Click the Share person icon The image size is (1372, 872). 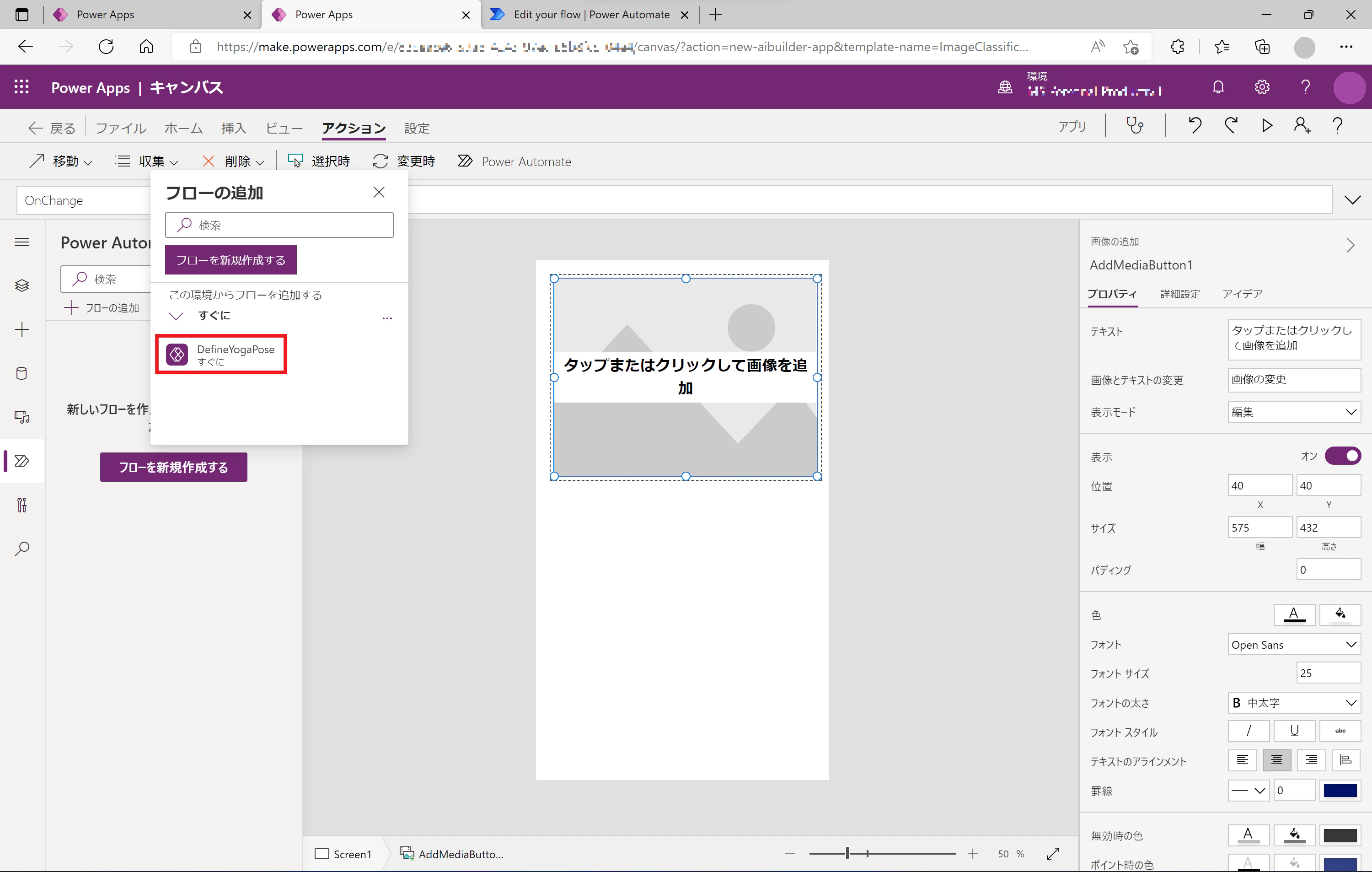(x=1302, y=125)
